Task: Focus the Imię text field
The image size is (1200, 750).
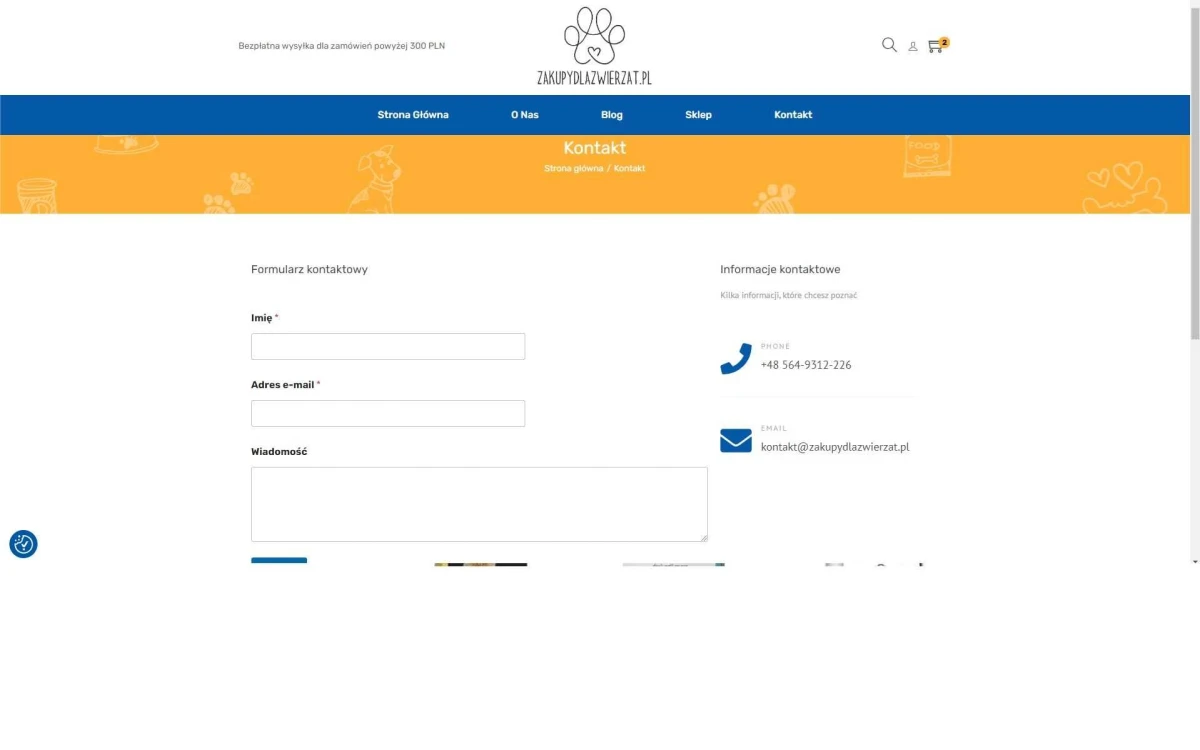Action: 388,347
